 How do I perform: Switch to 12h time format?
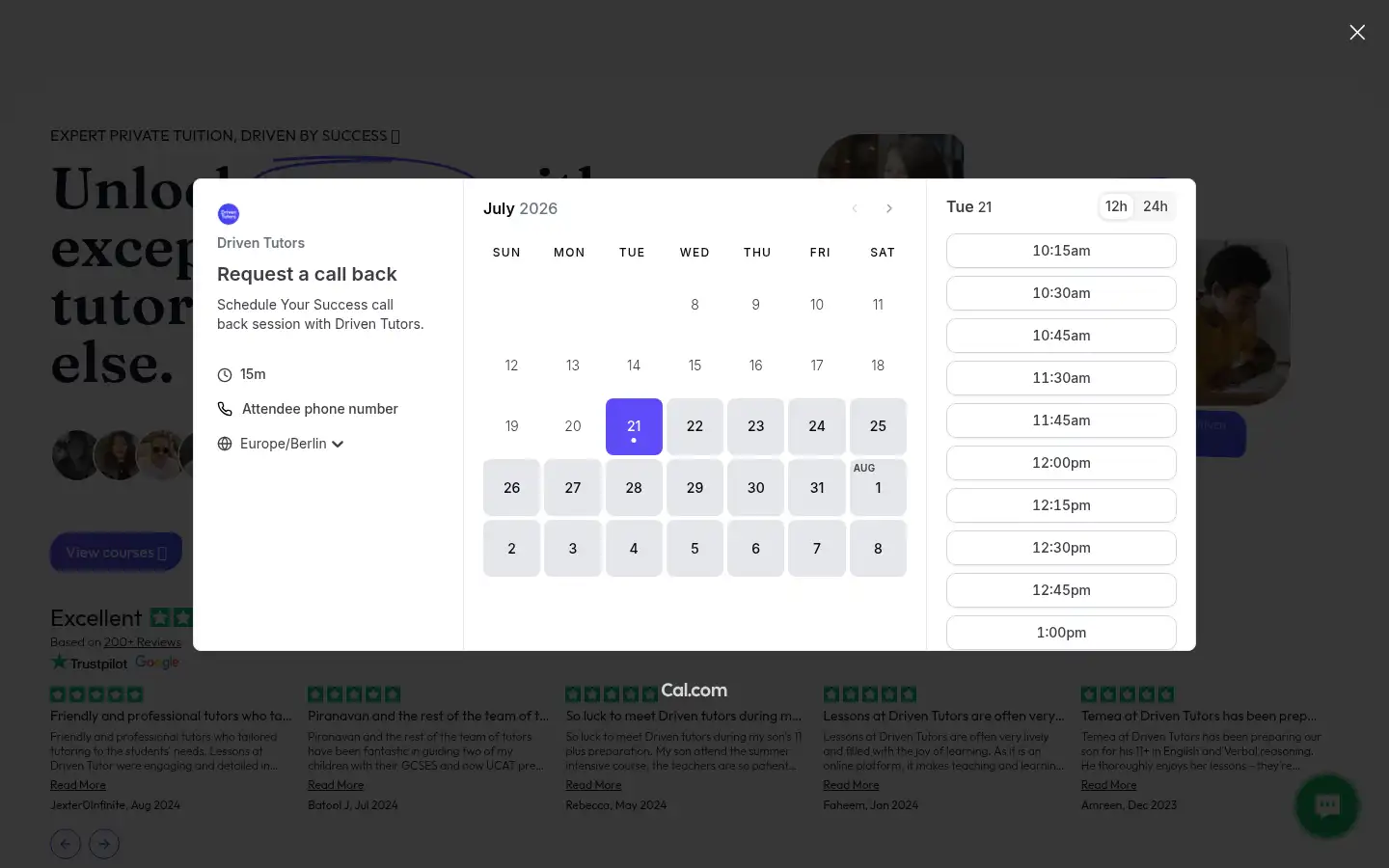(x=1116, y=206)
